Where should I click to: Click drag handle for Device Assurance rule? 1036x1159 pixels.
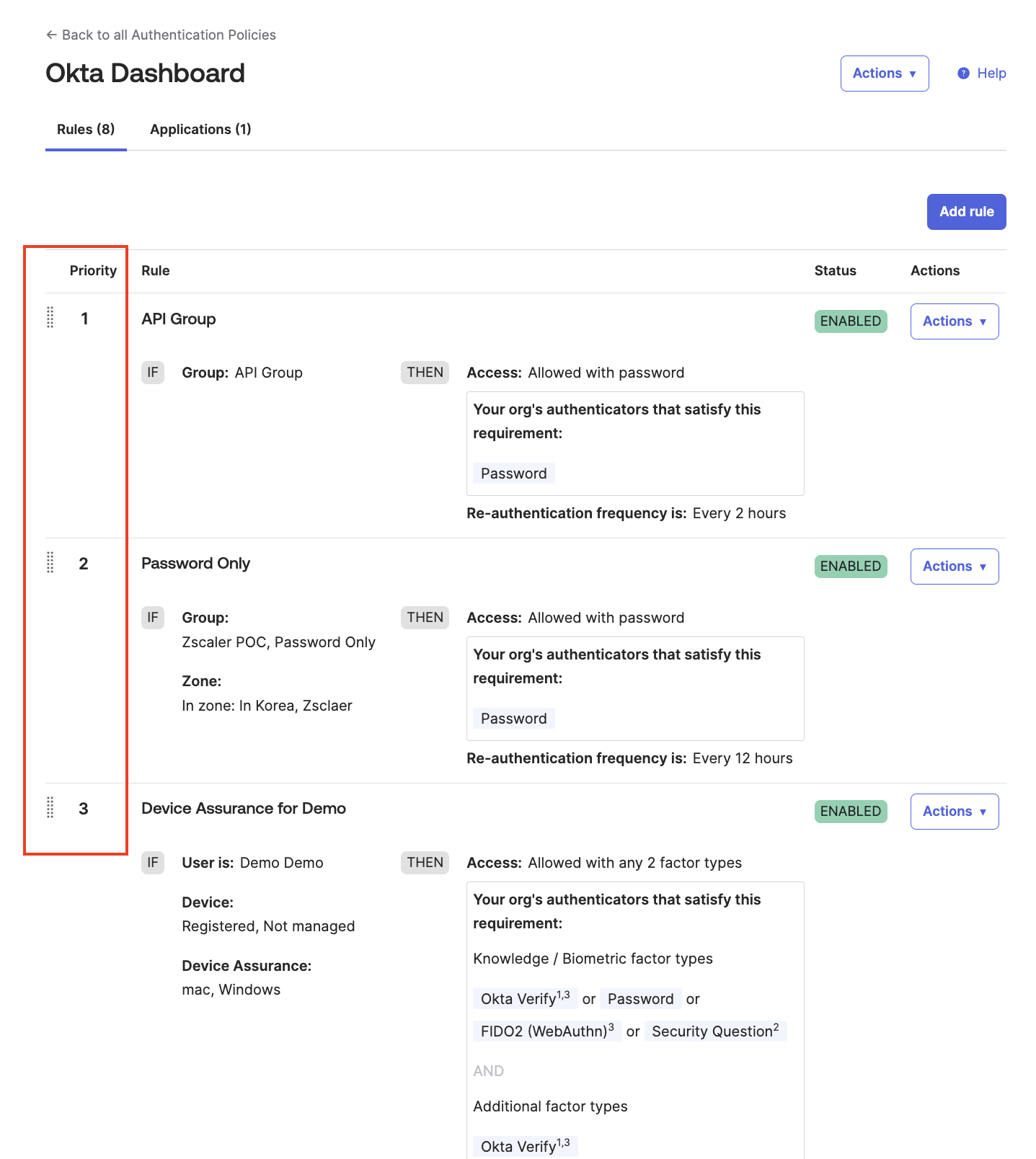[50, 807]
